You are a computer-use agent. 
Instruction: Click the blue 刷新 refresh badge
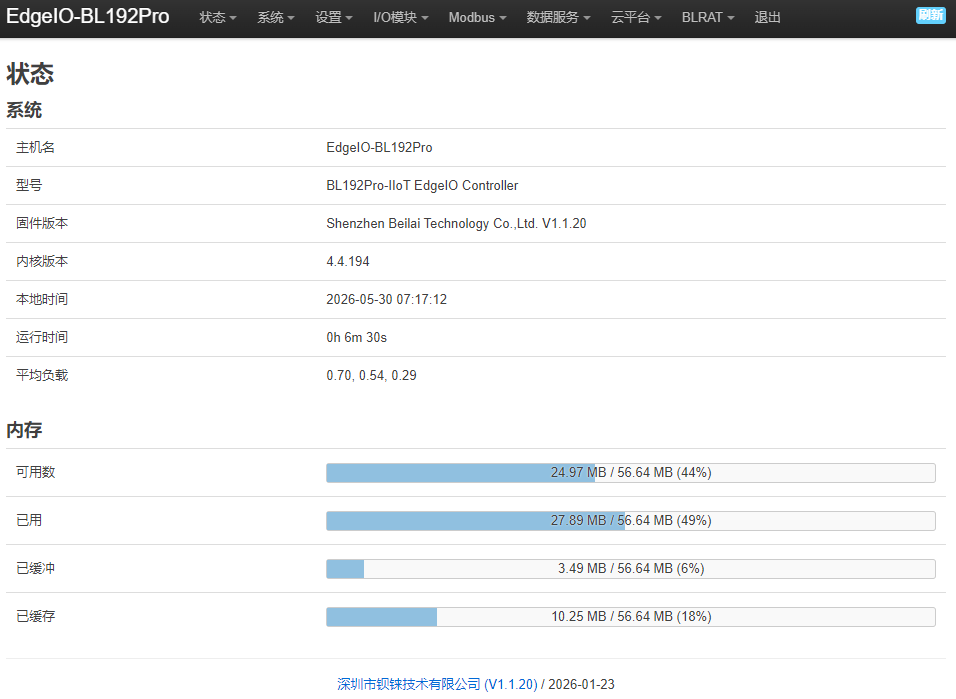(930, 15)
